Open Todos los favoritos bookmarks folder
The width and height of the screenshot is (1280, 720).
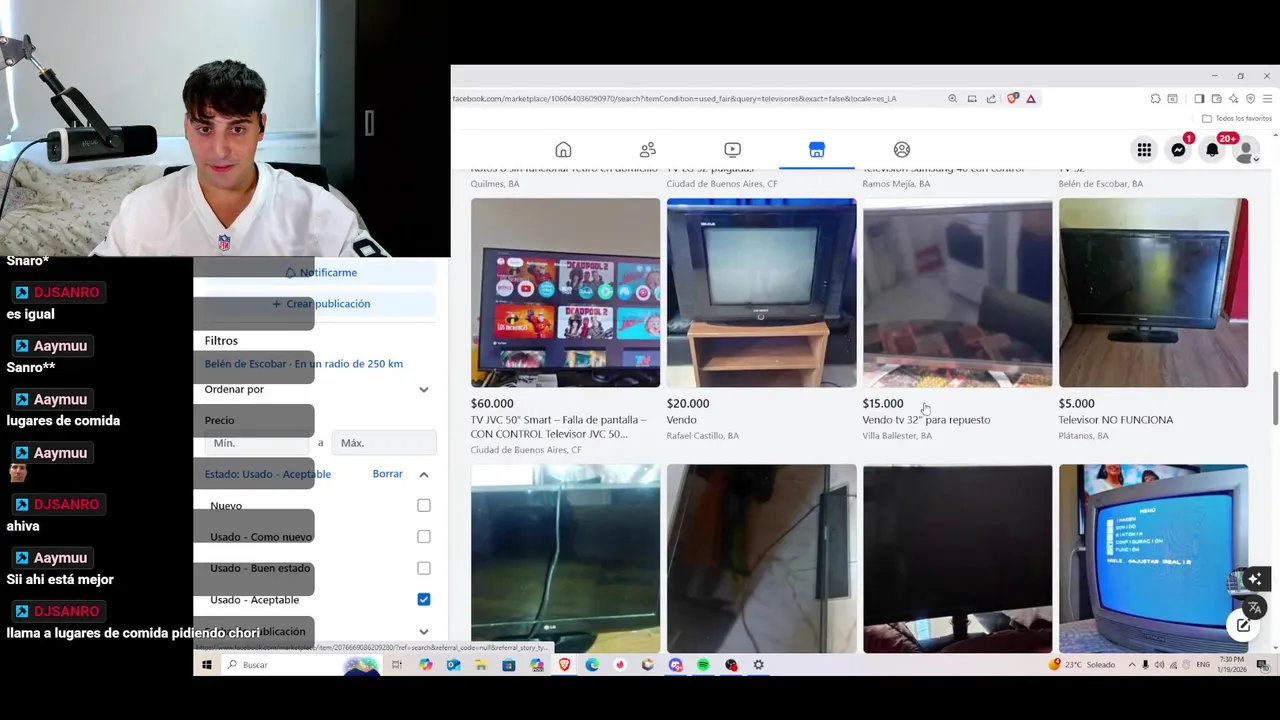1237,119
